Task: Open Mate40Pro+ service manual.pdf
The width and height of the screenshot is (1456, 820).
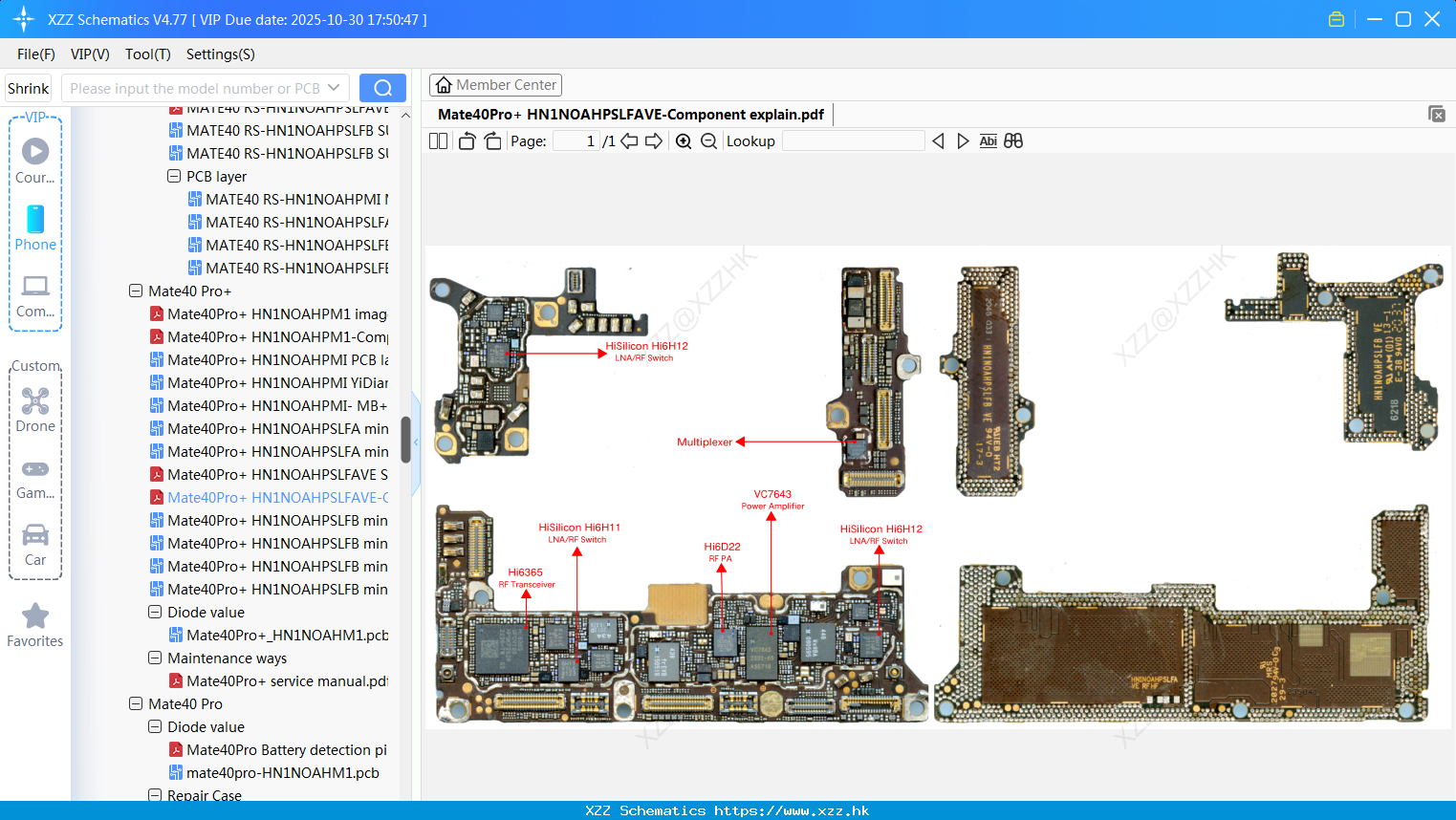Action: point(278,680)
